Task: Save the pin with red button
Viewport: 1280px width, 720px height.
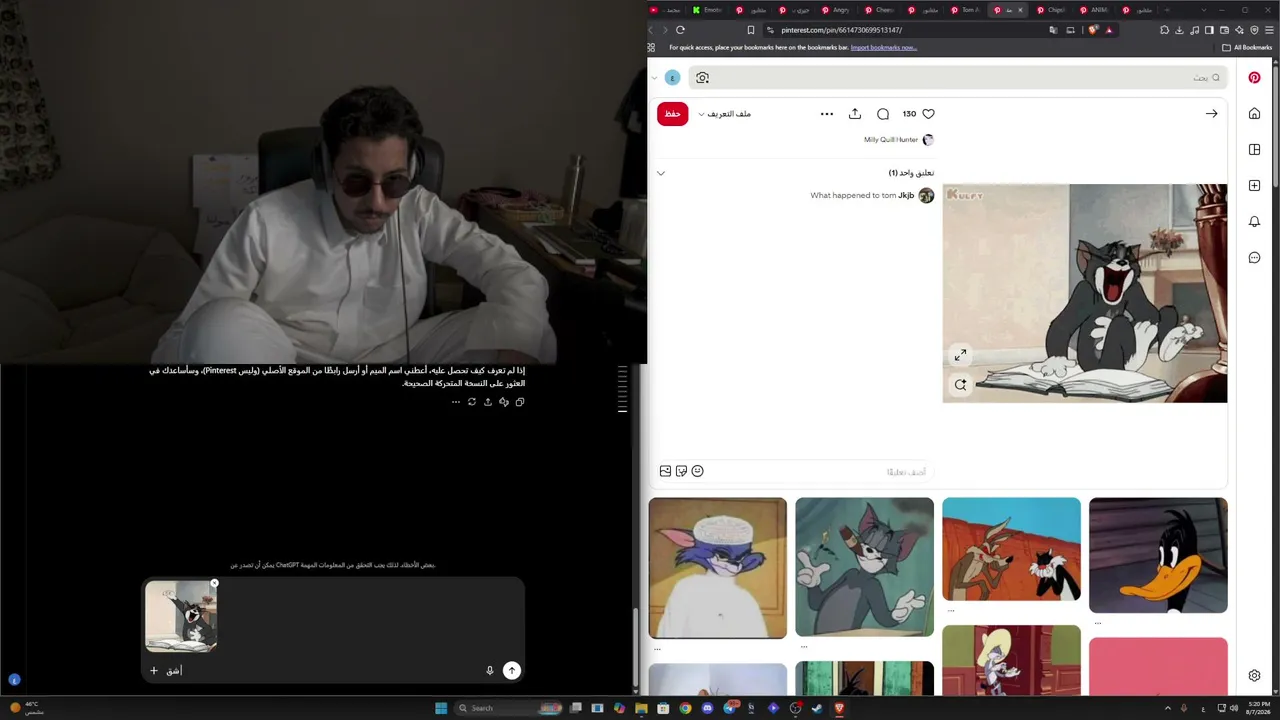Action: pos(673,114)
